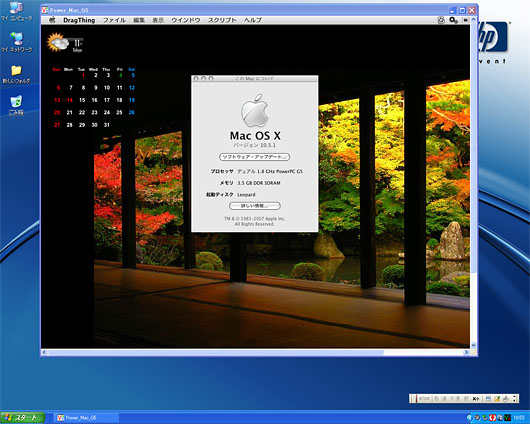Click the weather widget sun and cloud icon
Image resolution: width=530 pixels, height=424 pixels.
click(x=57, y=42)
